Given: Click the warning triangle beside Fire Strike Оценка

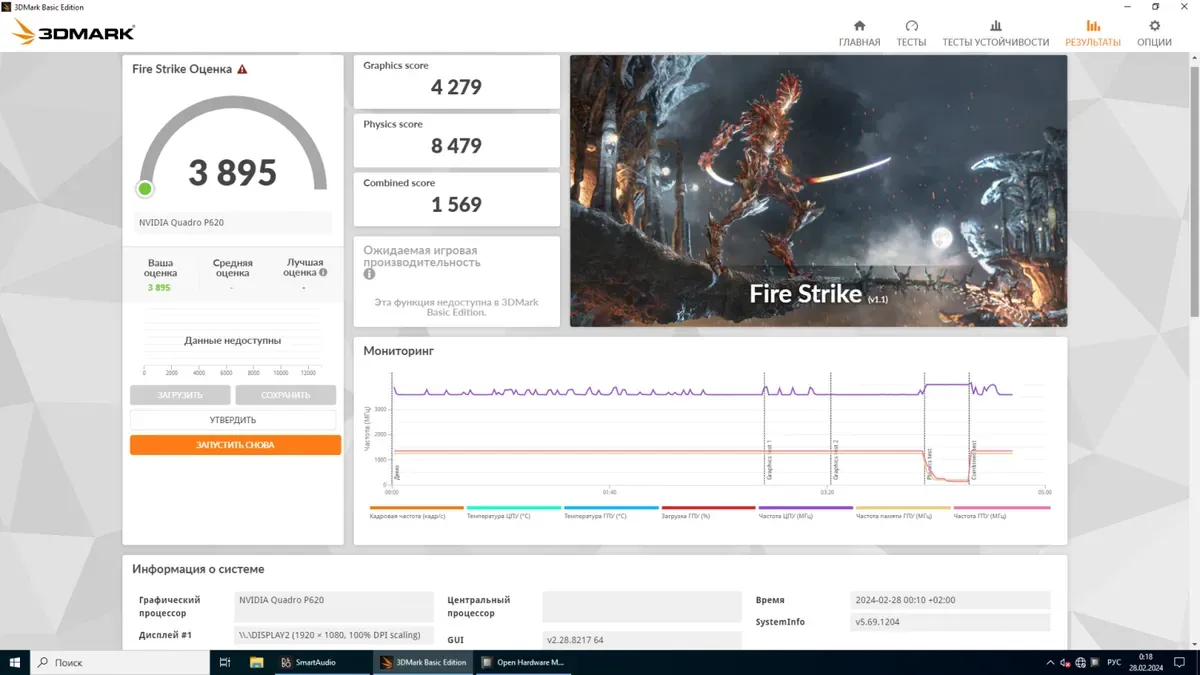Looking at the screenshot, I should click(x=242, y=70).
